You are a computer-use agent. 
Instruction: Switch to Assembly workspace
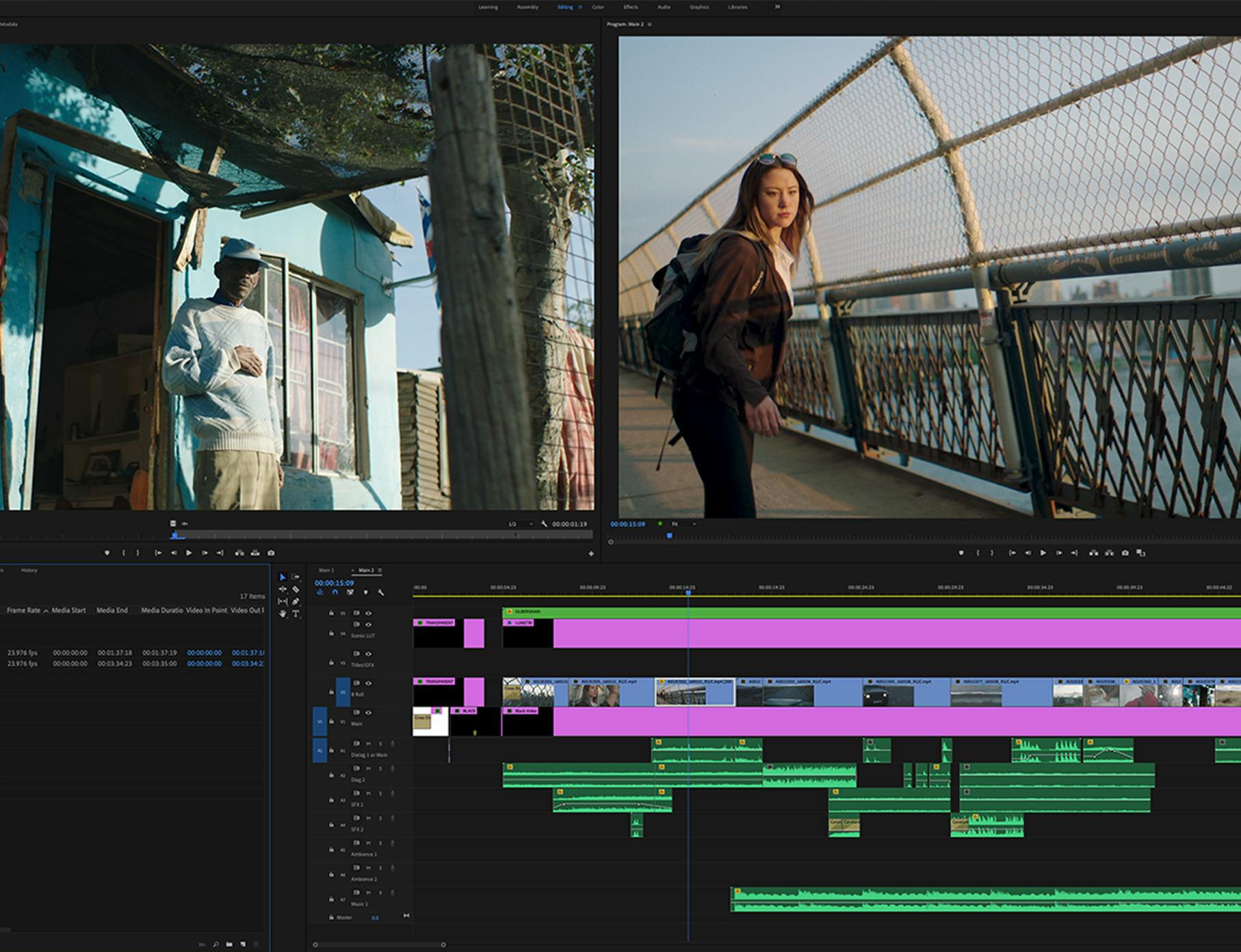[x=527, y=7]
